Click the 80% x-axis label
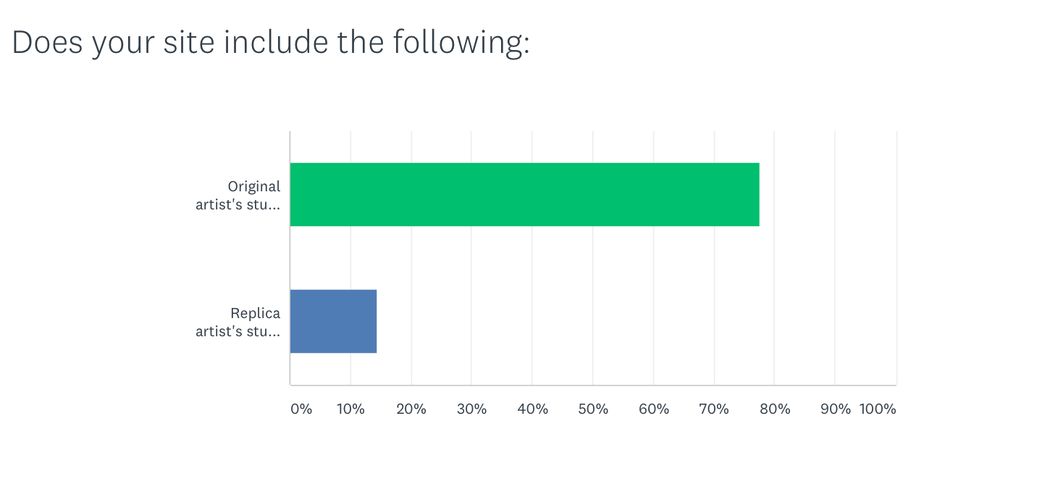The height and width of the screenshot is (479, 1050). tap(775, 409)
